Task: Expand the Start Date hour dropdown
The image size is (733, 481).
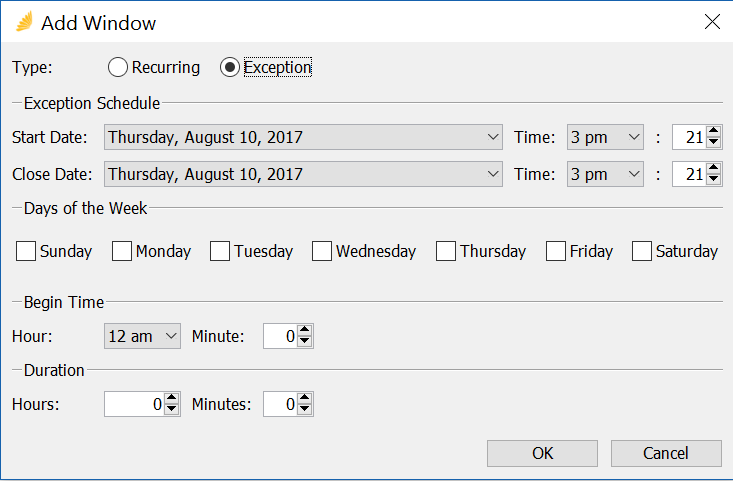Action: coord(605,137)
